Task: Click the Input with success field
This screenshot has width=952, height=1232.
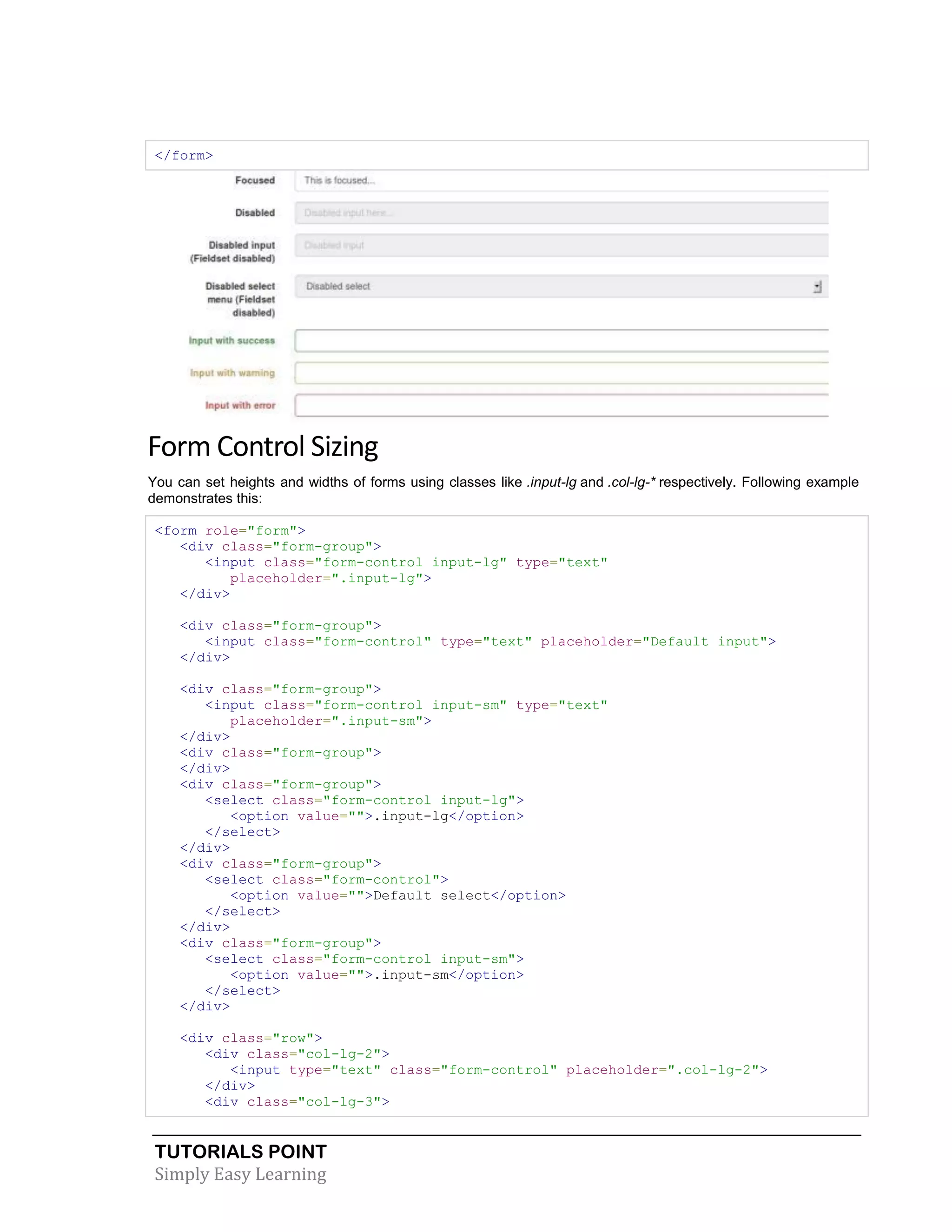Action: click(x=561, y=341)
